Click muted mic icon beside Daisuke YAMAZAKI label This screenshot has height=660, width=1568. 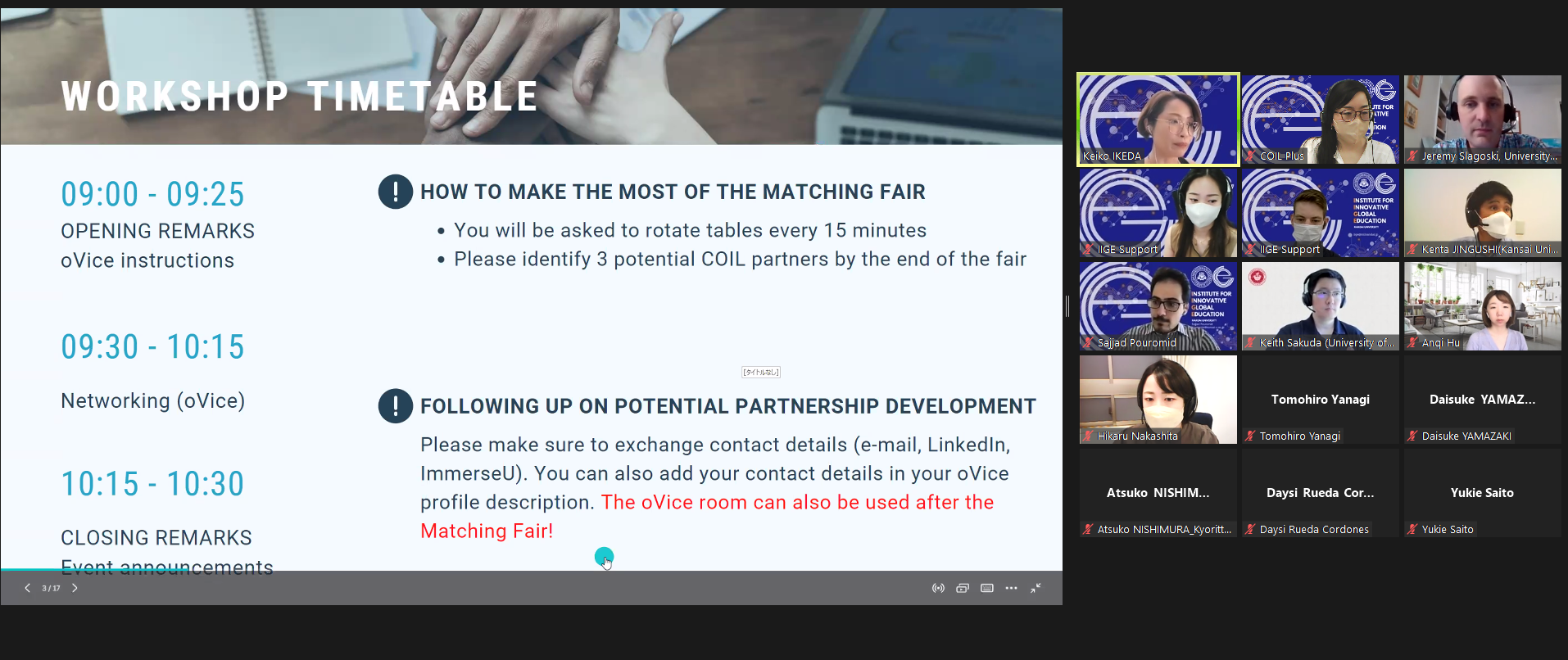click(1412, 436)
